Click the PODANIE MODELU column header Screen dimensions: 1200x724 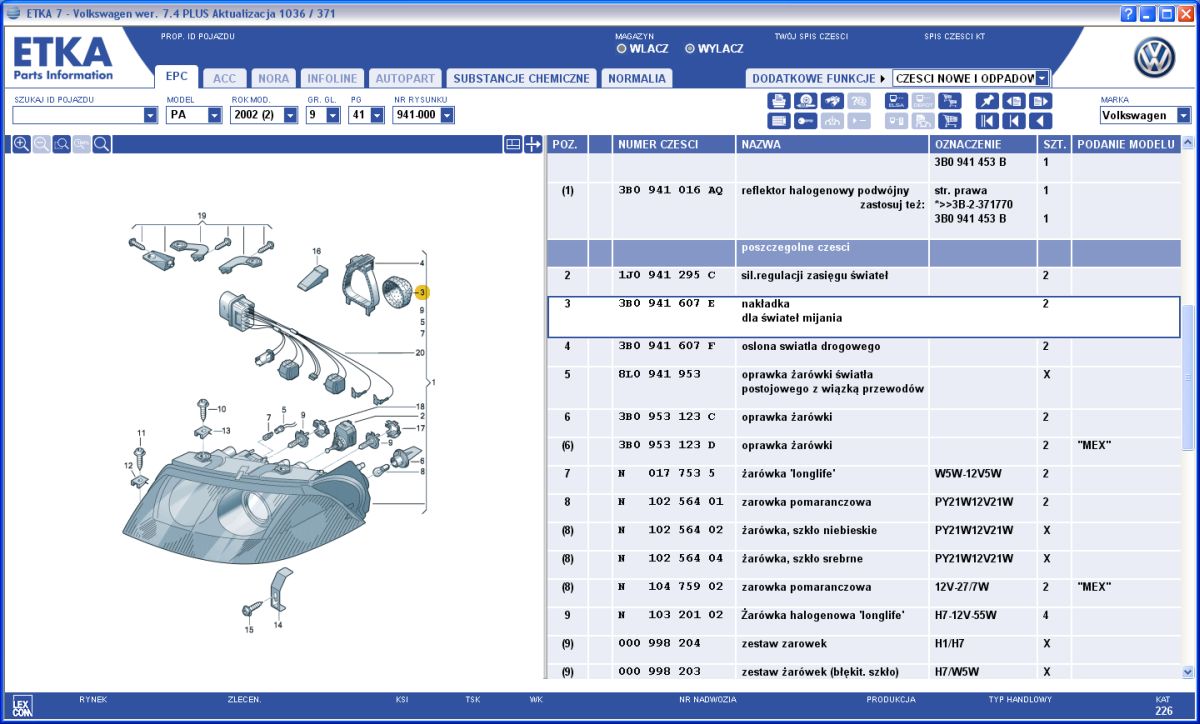click(x=1125, y=144)
